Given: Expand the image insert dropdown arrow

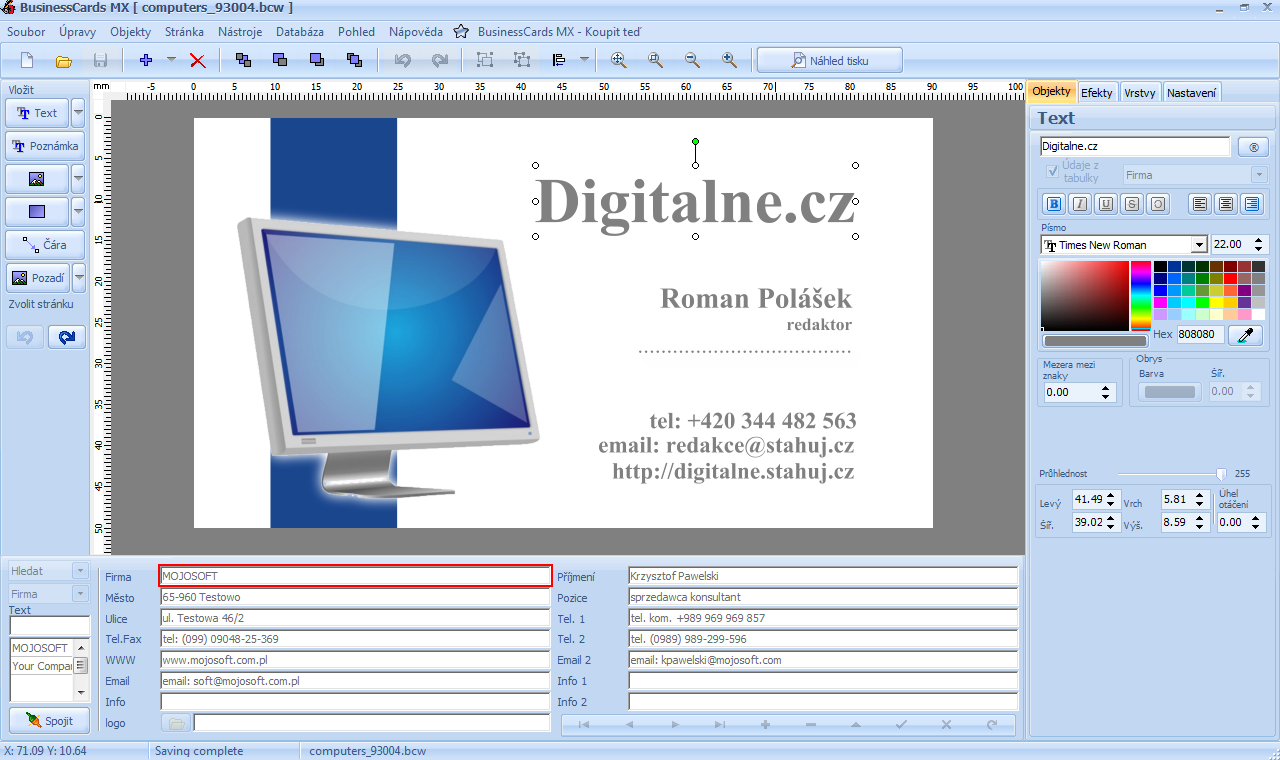Looking at the screenshot, I should (x=78, y=179).
